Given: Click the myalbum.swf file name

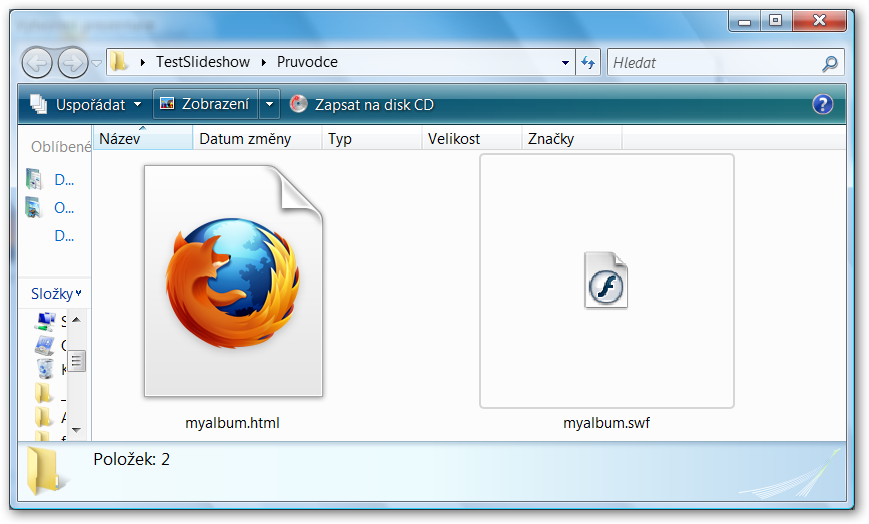Looking at the screenshot, I should click(x=606, y=423).
